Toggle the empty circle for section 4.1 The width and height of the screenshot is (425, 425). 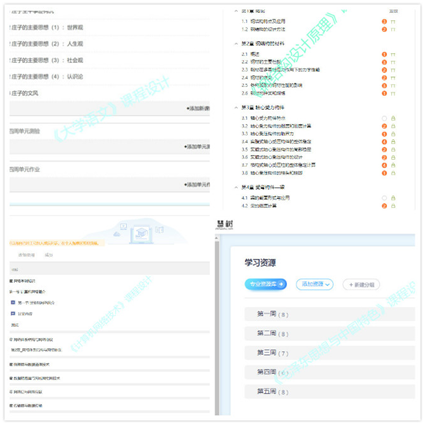pos(384,198)
